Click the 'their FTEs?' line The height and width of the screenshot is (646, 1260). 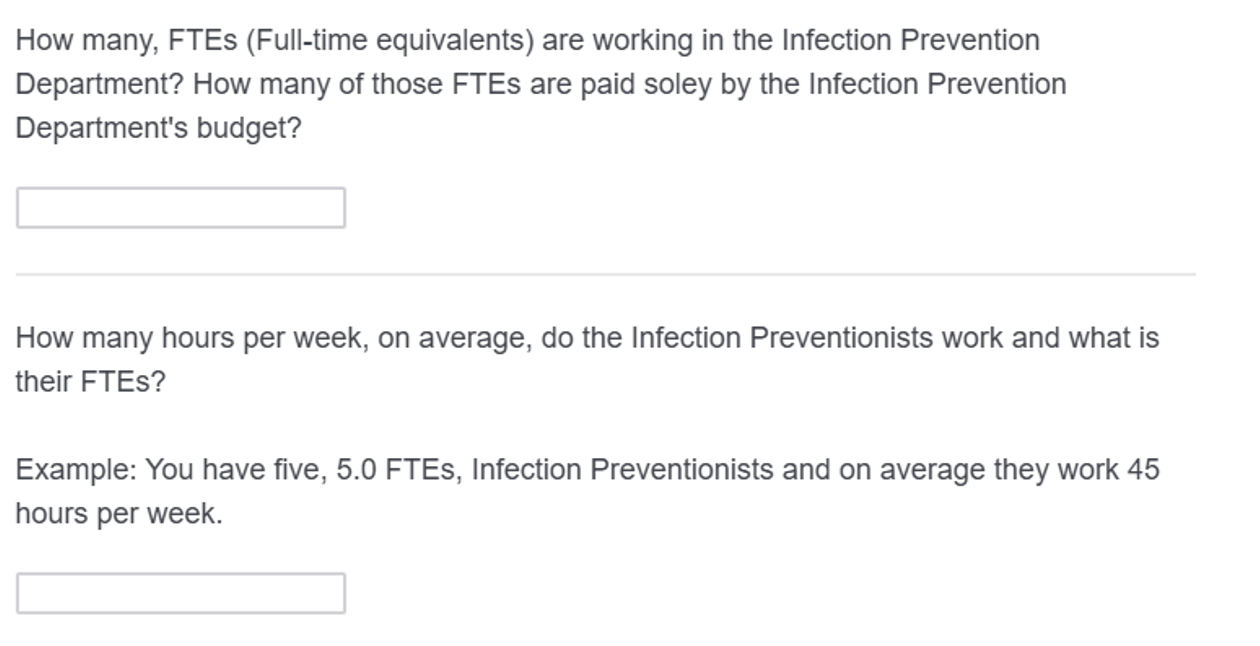tap(90, 382)
